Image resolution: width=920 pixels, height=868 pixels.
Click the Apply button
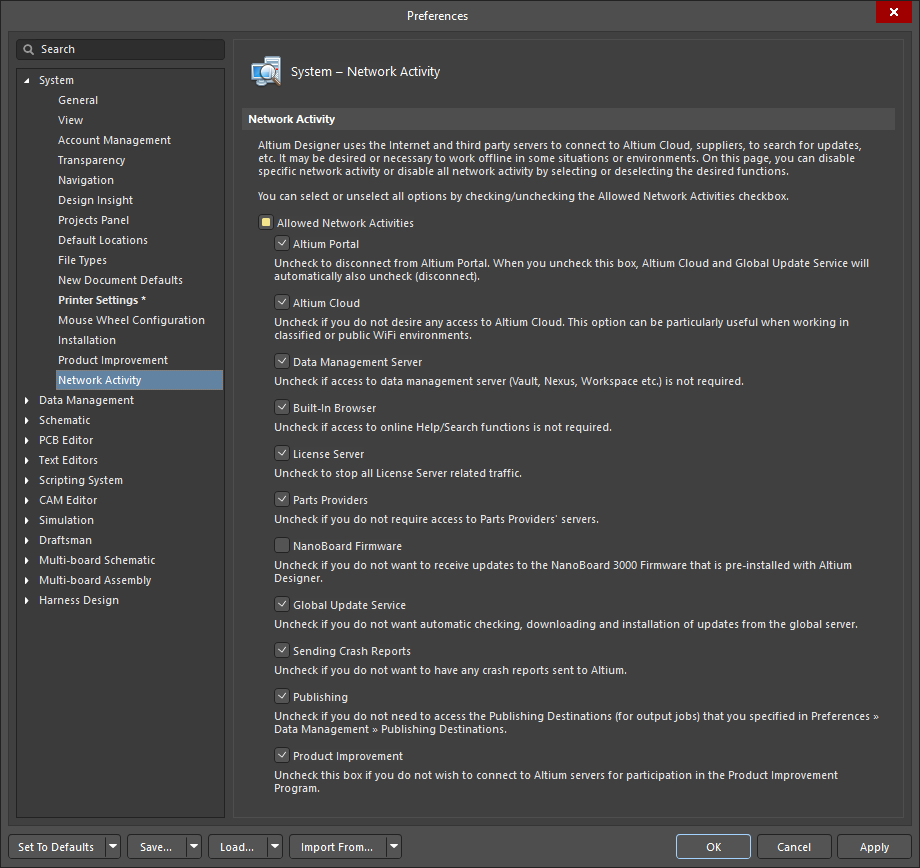[x=874, y=847]
